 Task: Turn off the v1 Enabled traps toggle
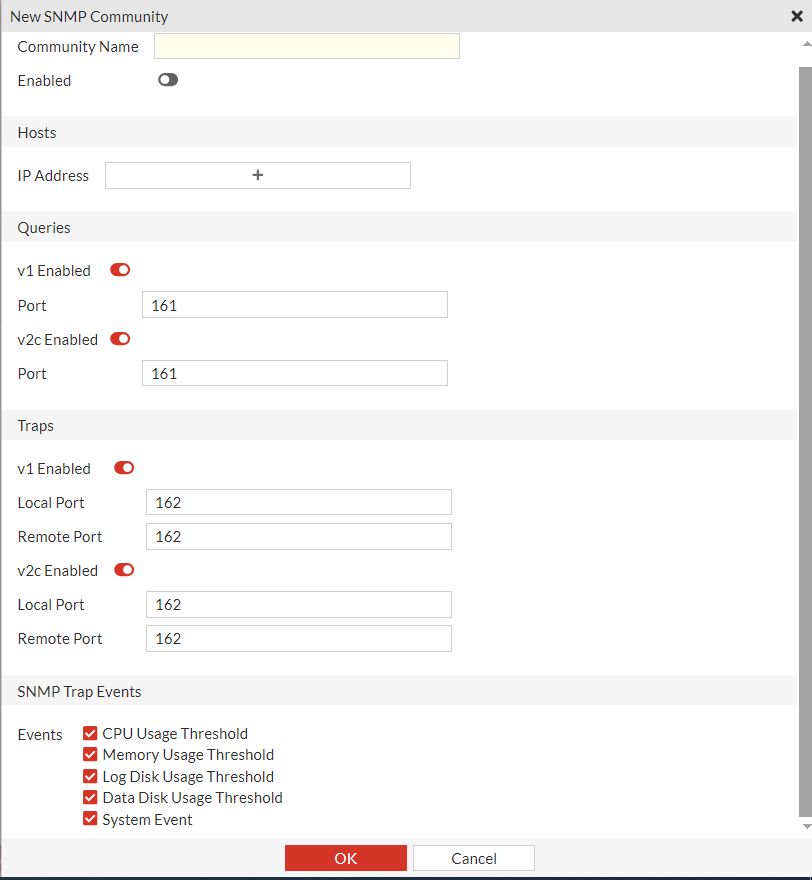point(123,467)
